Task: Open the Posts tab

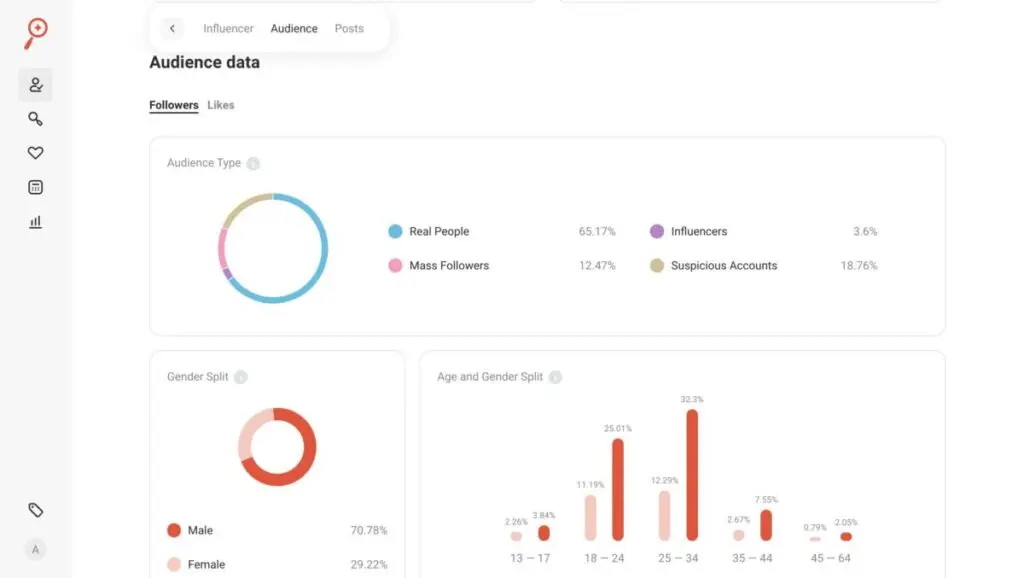Action: coord(349,29)
